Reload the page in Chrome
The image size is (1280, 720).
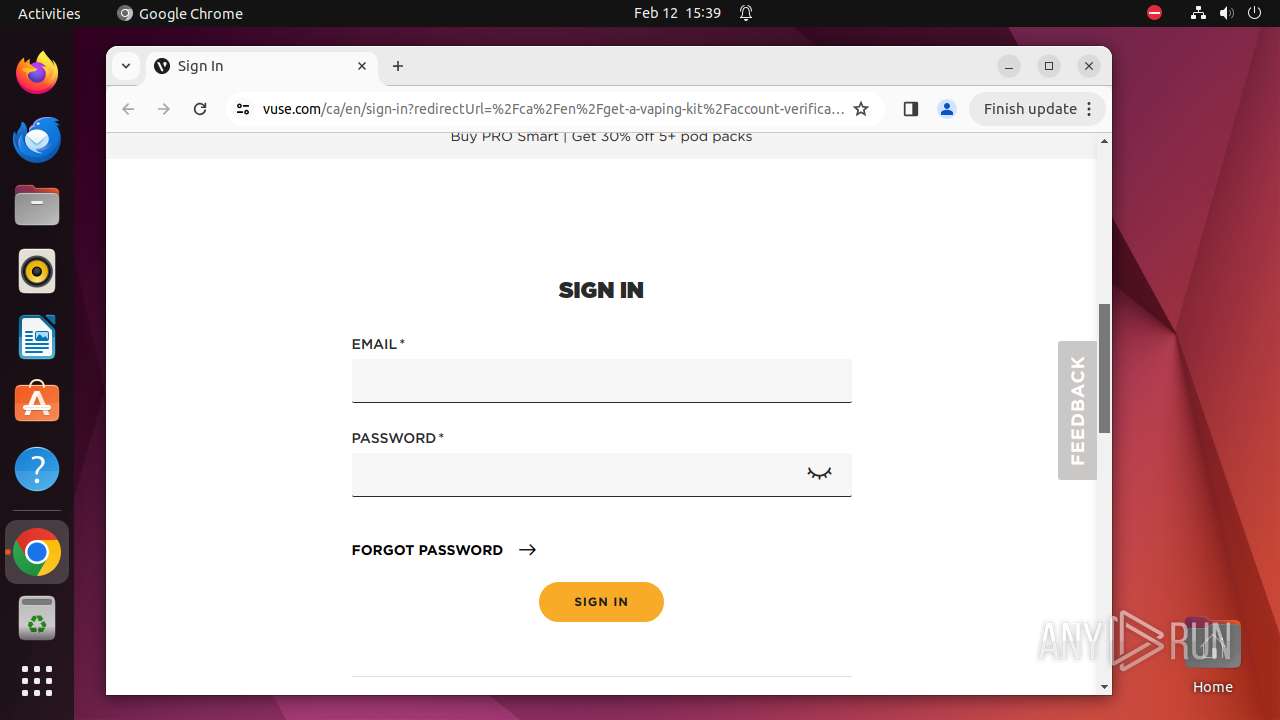[200, 109]
